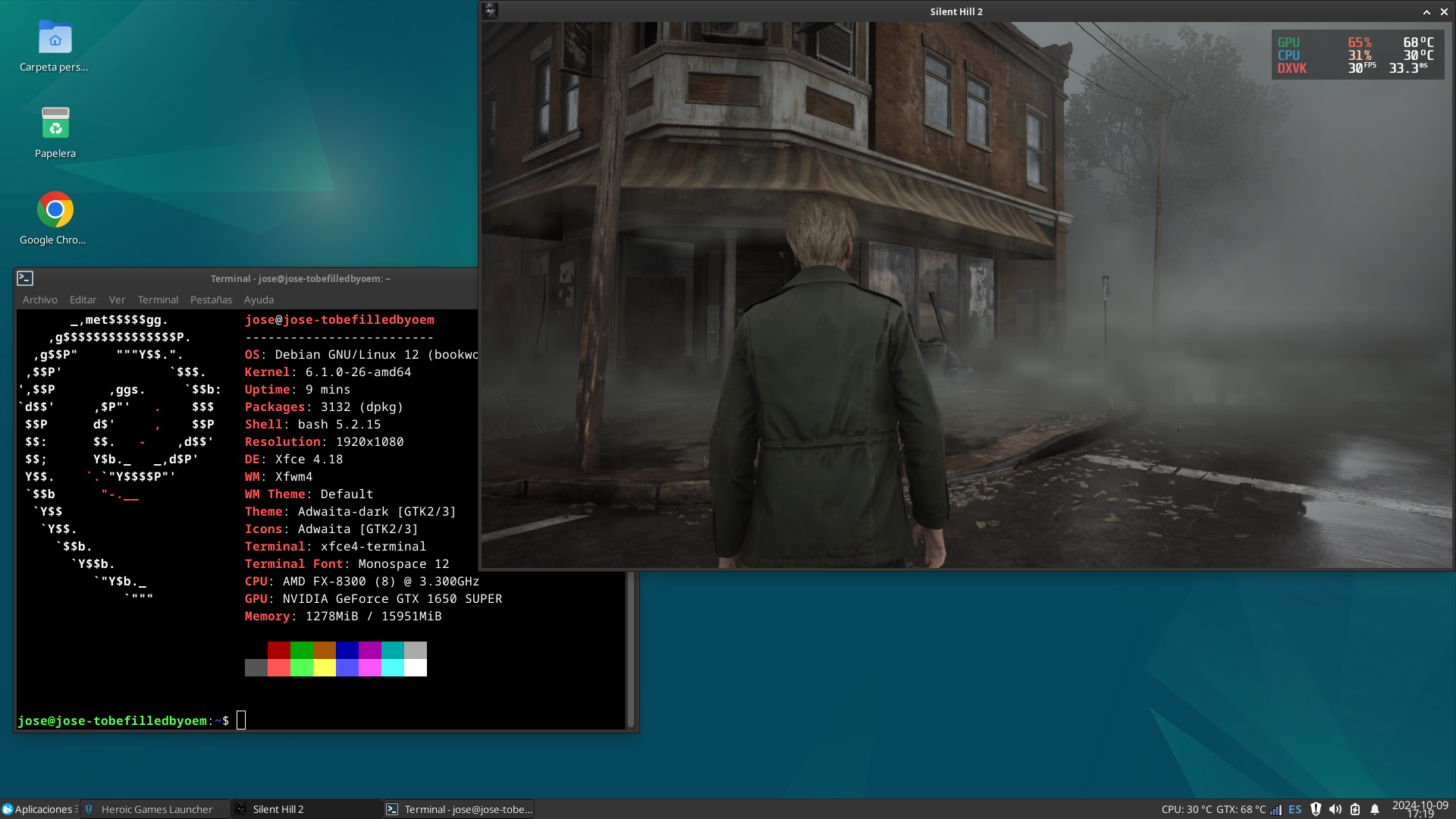Click the 'Packages: 3132 (dpkg)' line
Image resolution: width=1456 pixels, height=819 pixels.
pyautogui.click(x=324, y=406)
